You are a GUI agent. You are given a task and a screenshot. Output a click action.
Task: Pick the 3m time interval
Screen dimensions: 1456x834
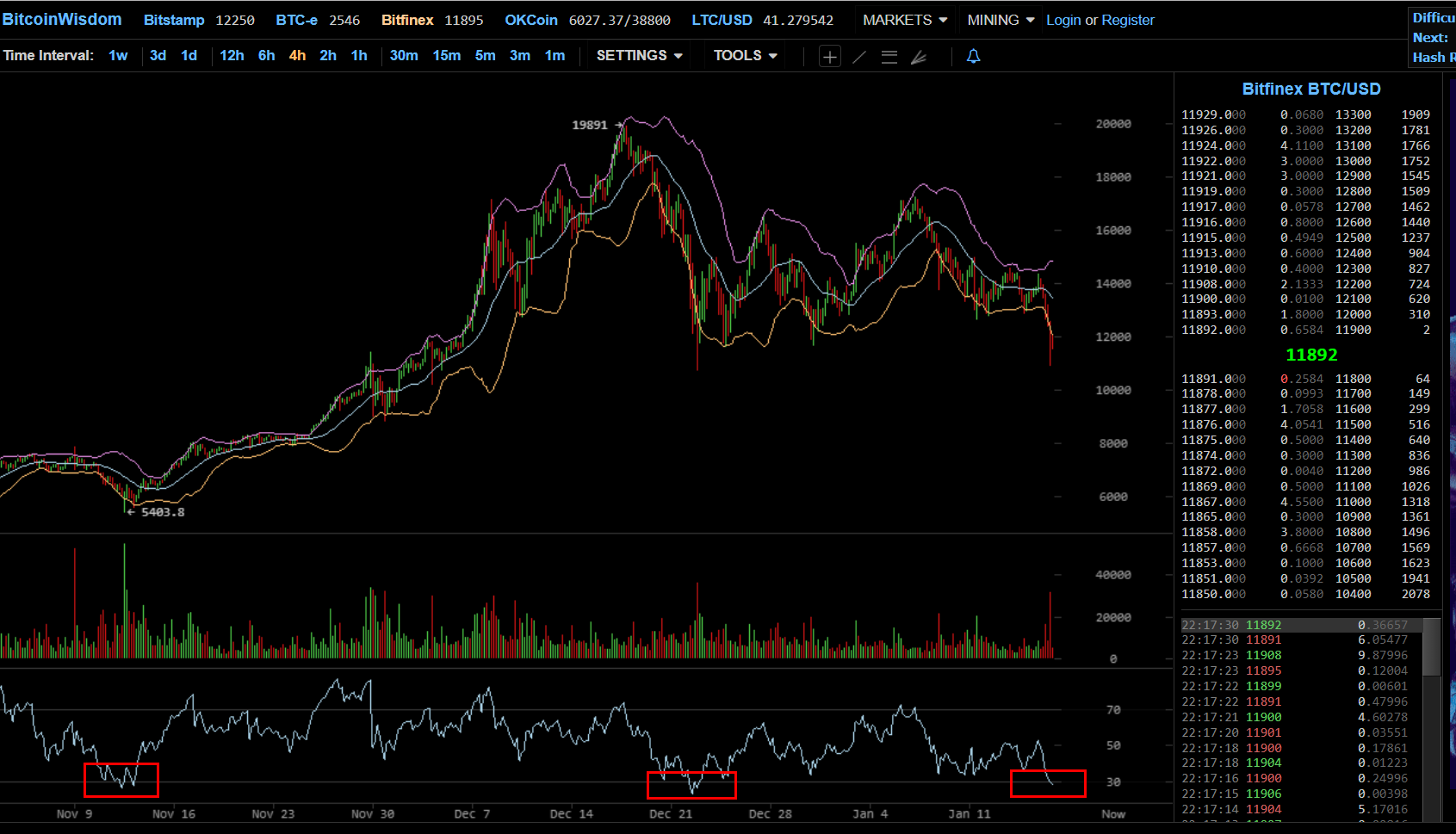(520, 55)
